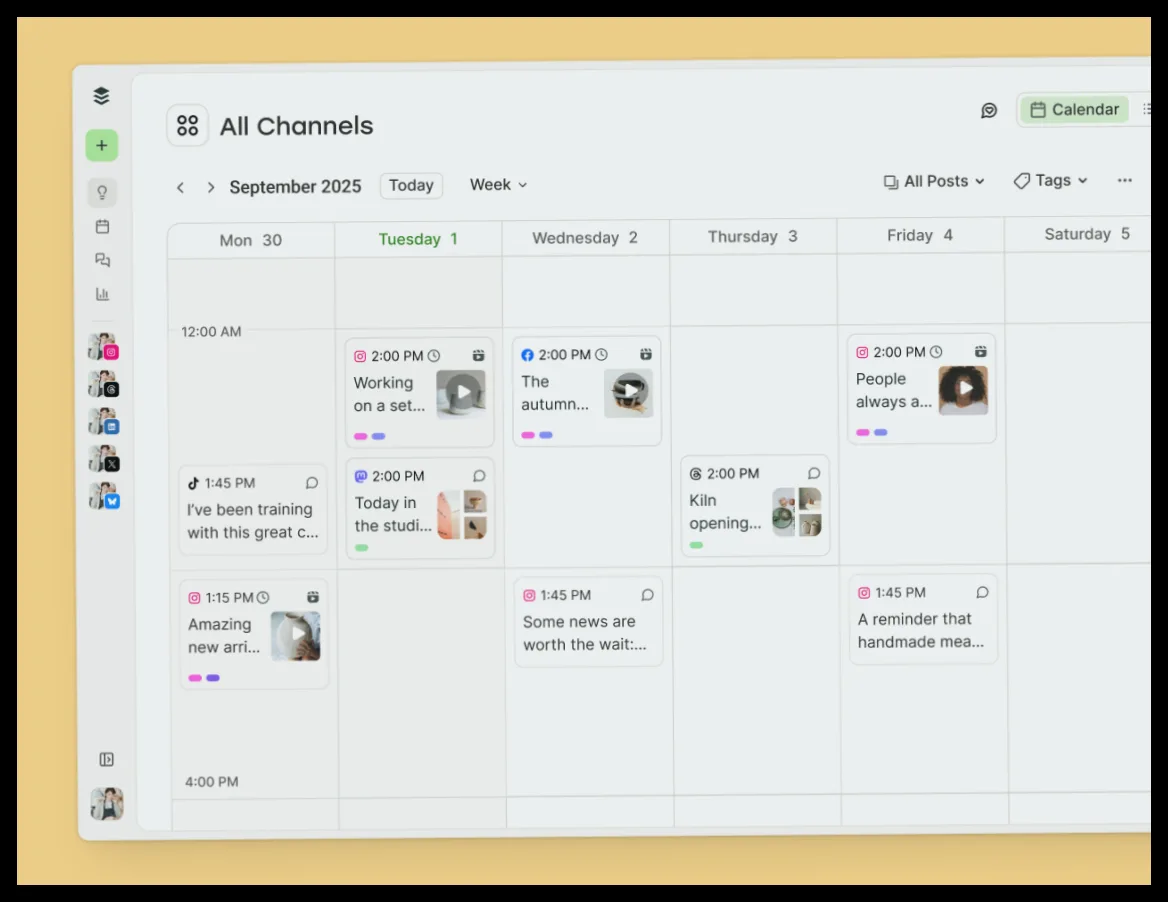
Task: Go to the previous week
Action: (180, 188)
